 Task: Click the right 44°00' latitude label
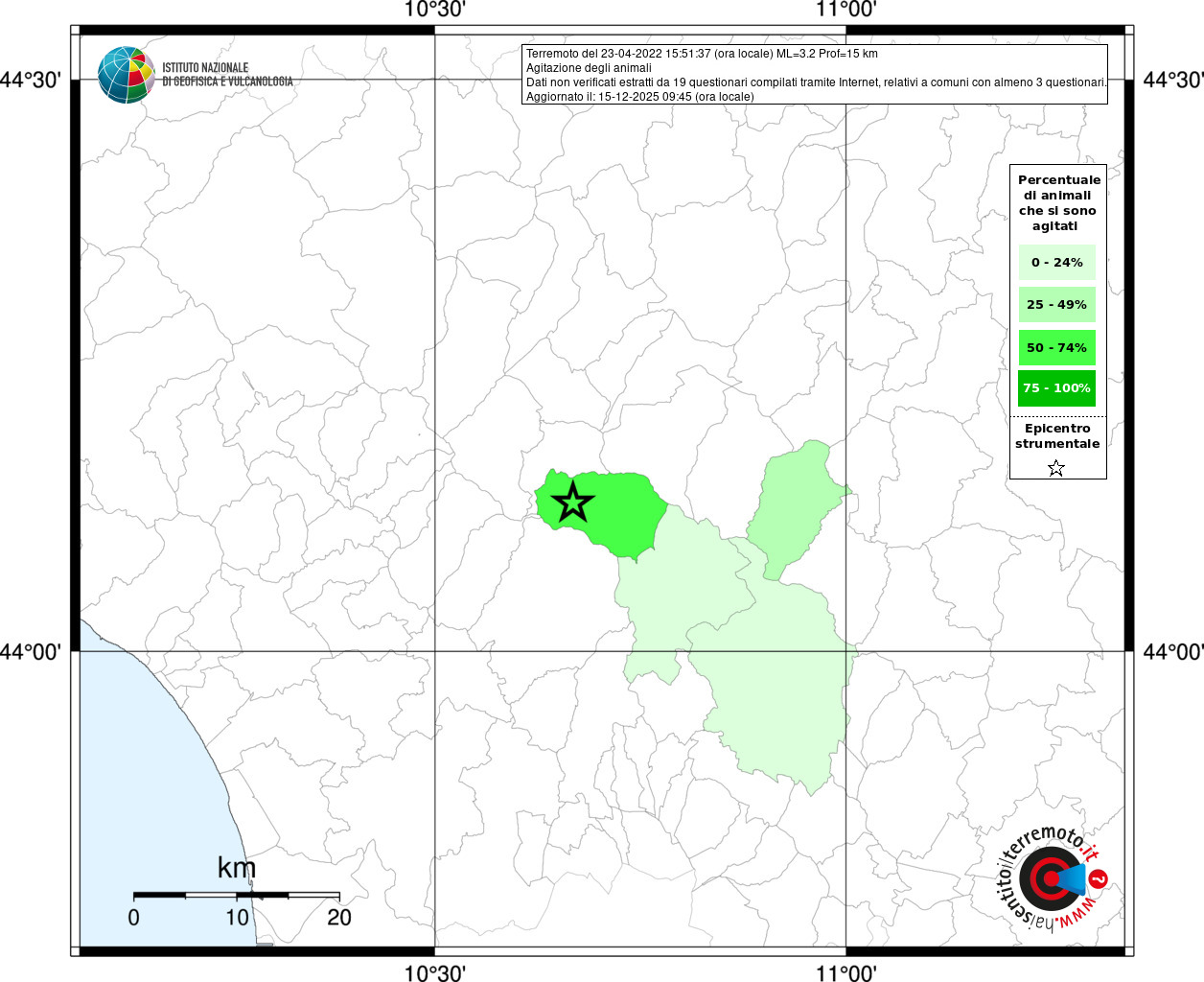1172,652
